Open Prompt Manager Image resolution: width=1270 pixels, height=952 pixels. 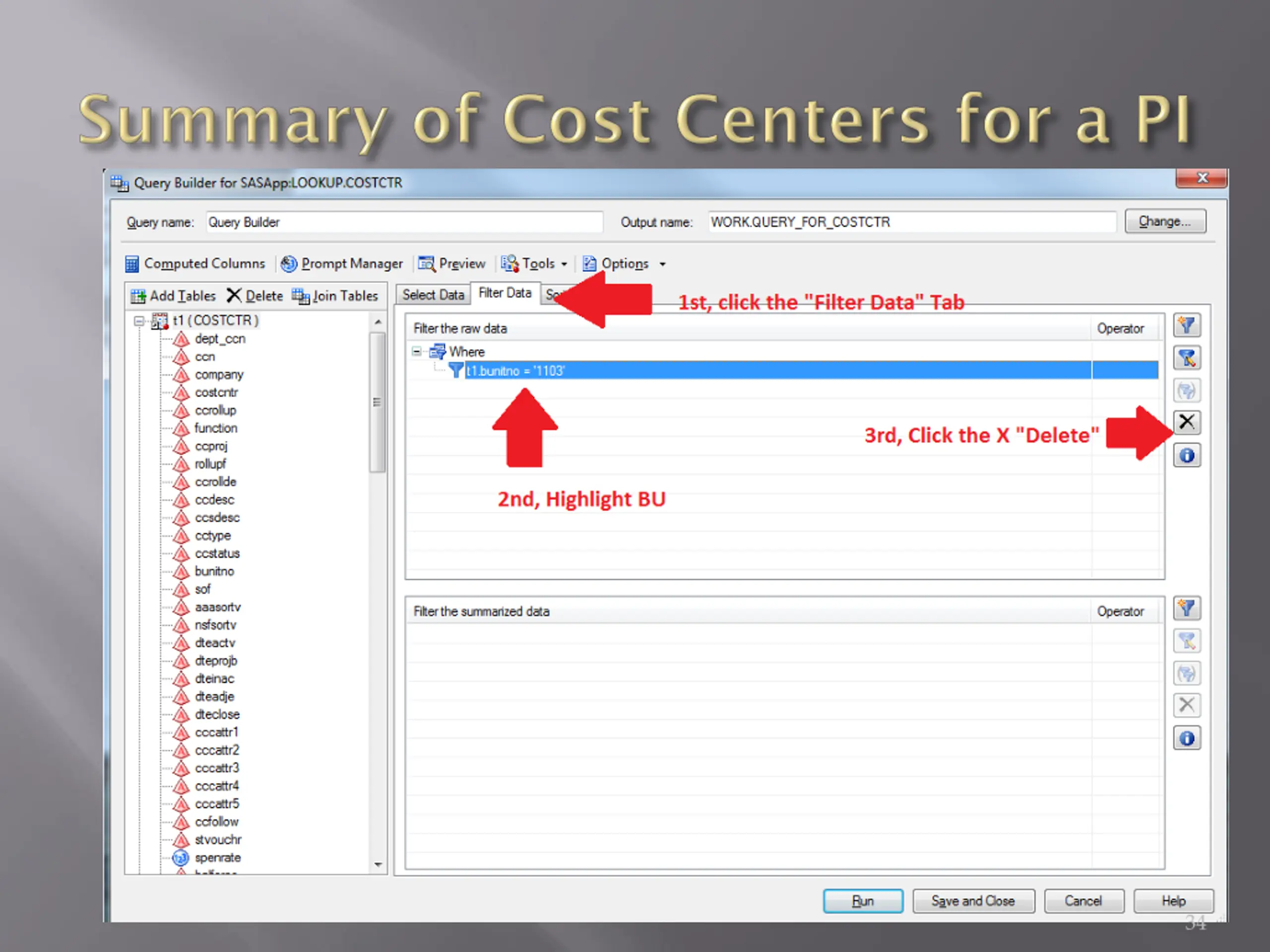342,263
